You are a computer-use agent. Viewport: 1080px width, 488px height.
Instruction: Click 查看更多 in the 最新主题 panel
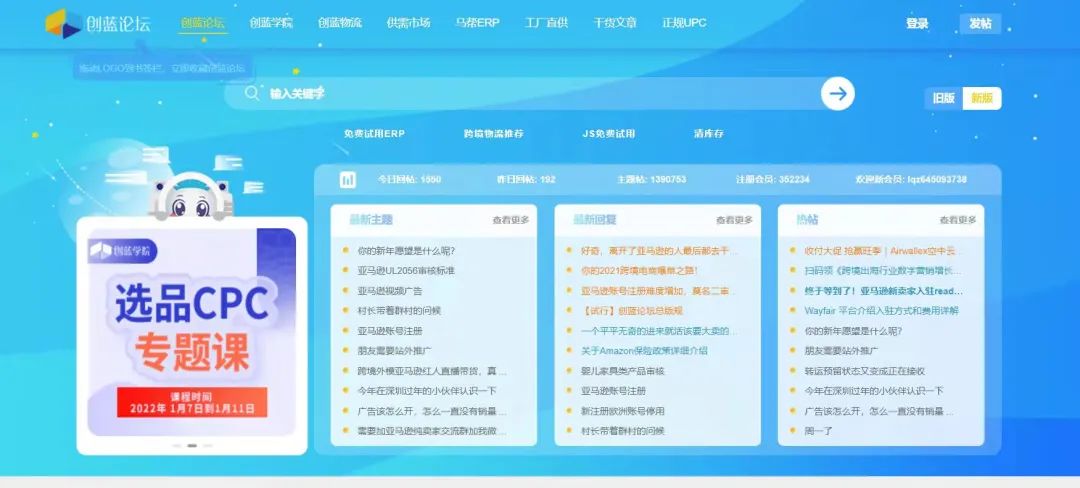[x=510, y=220]
